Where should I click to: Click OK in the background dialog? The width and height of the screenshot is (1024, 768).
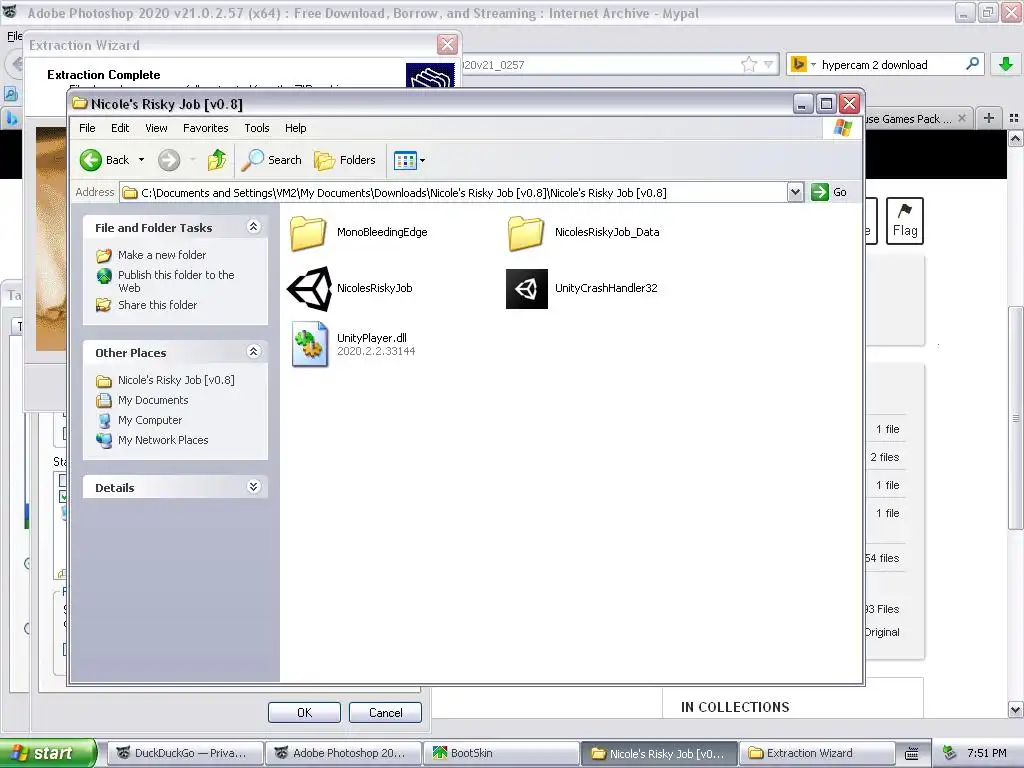tap(304, 712)
